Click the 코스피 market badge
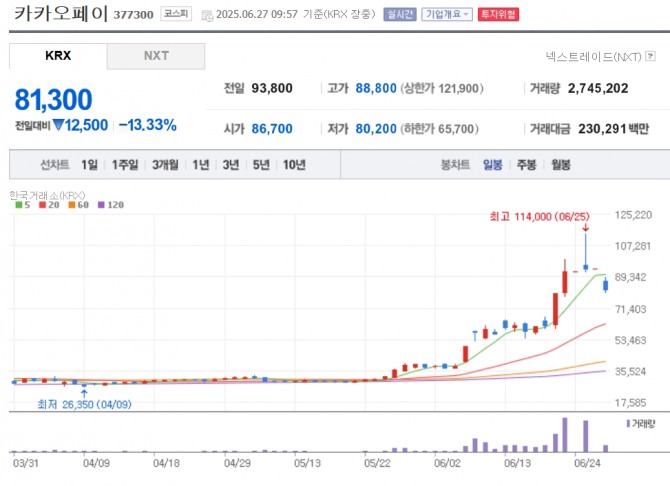This screenshot has width=670, height=486. pyautogui.click(x=176, y=15)
